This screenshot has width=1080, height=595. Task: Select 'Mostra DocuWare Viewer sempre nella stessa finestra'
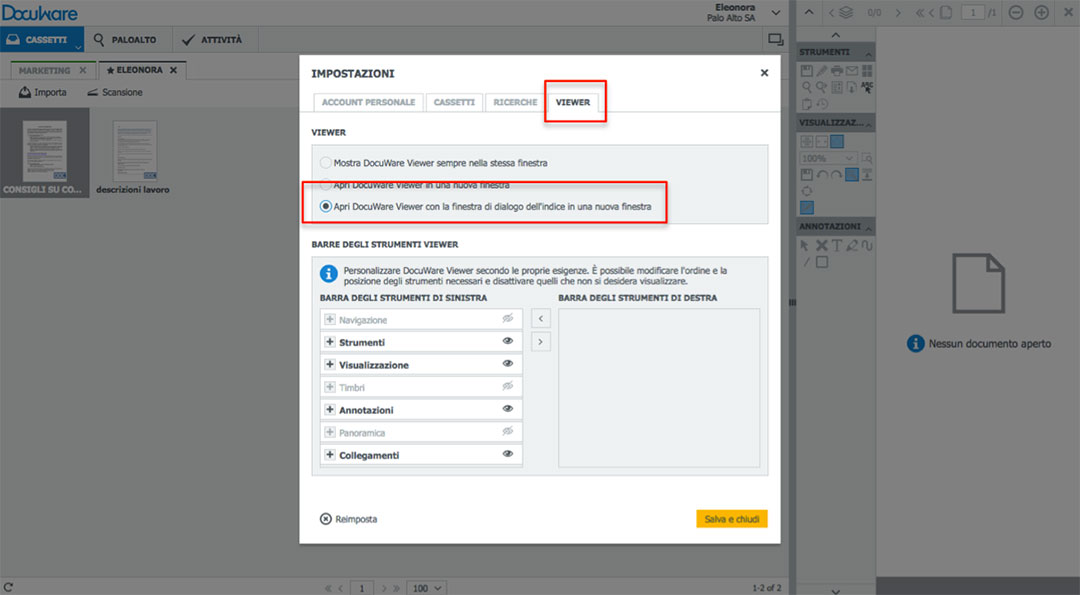pos(325,163)
